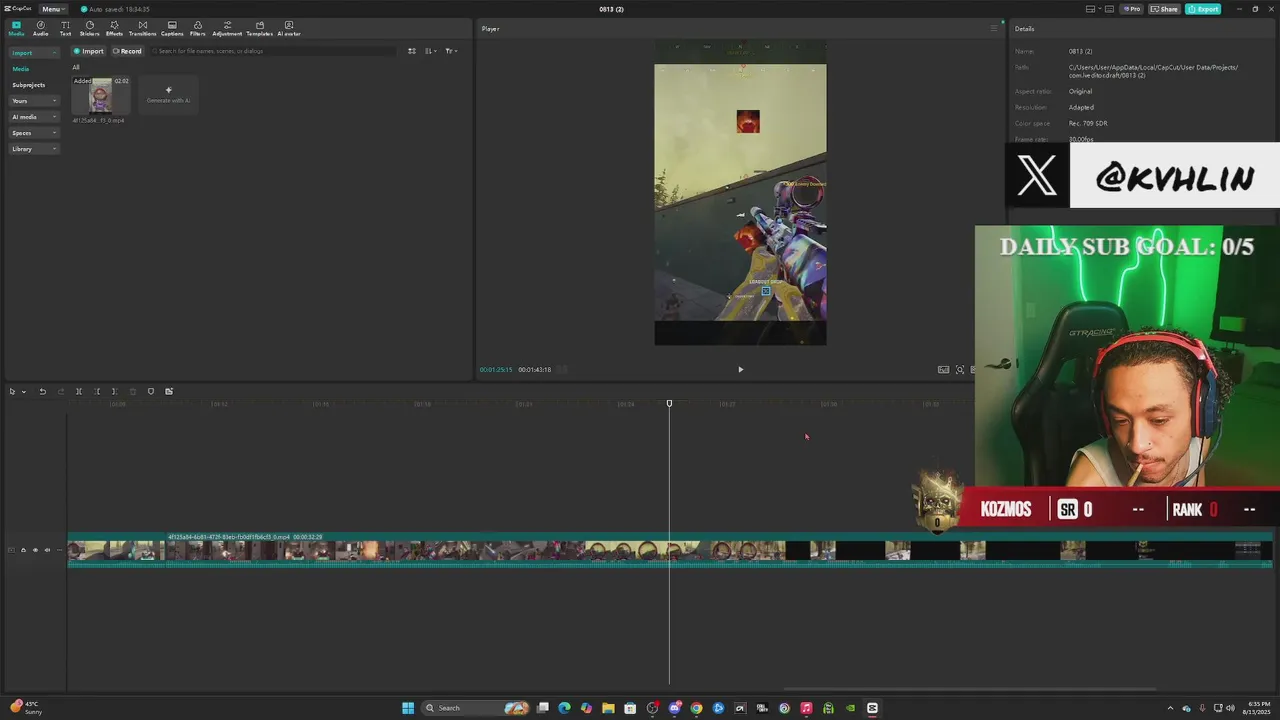1280x720 pixels.
Task: Expand the AI media sidebar section
Action: point(34,117)
